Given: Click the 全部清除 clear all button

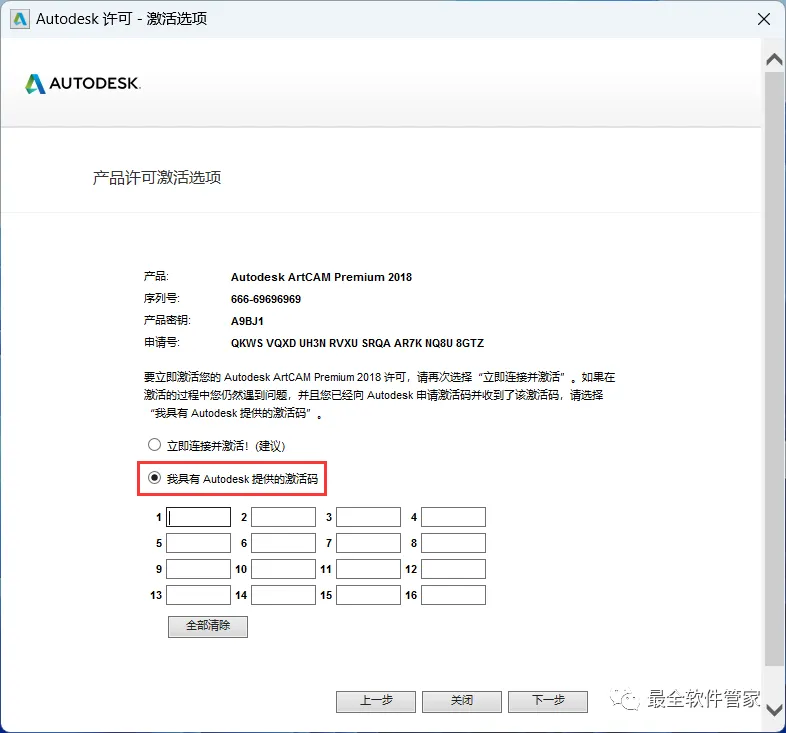Looking at the screenshot, I should pyautogui.click(x=208, y=626).
